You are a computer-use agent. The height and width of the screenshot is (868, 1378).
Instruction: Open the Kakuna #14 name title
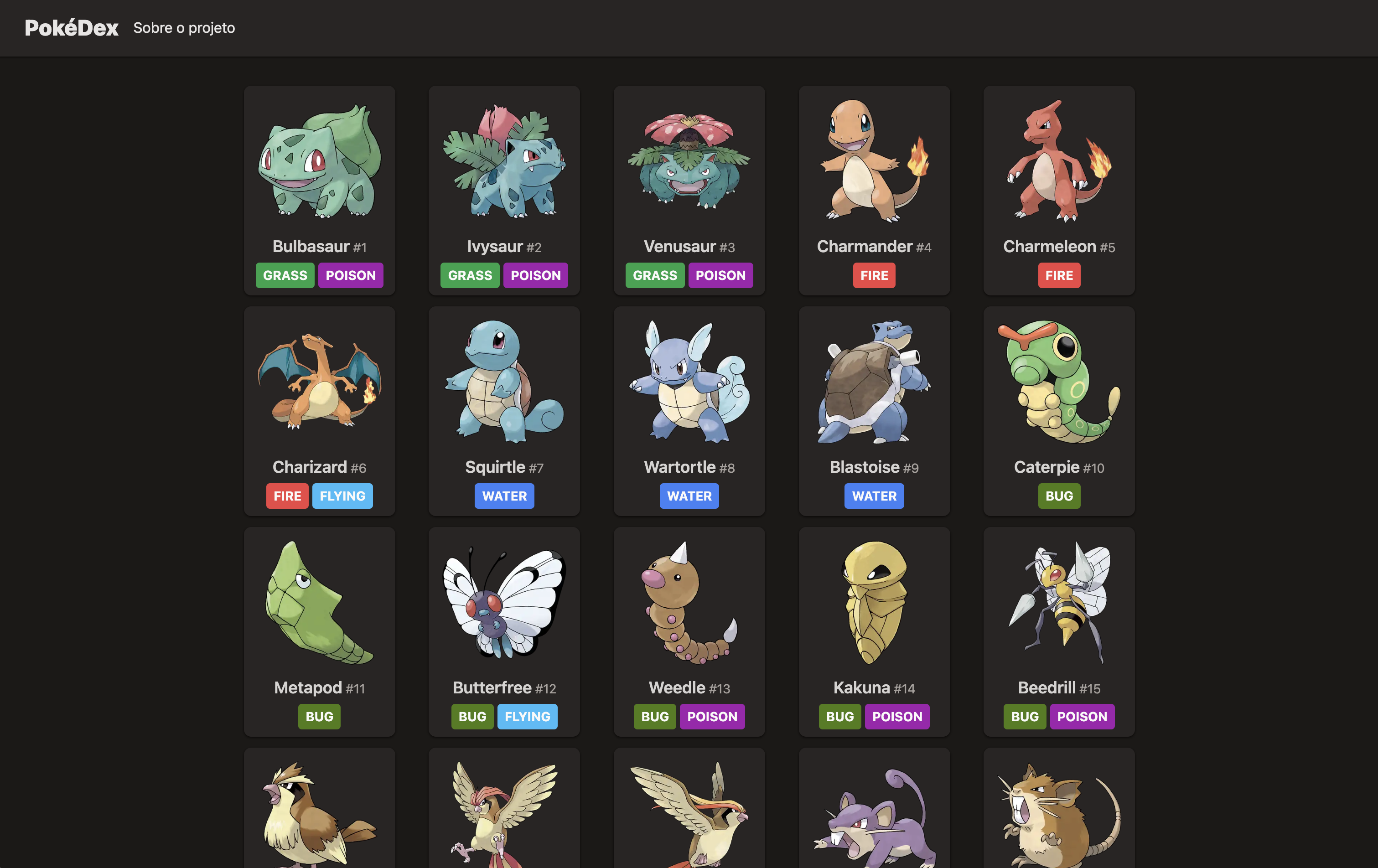[x=874, y=688]
